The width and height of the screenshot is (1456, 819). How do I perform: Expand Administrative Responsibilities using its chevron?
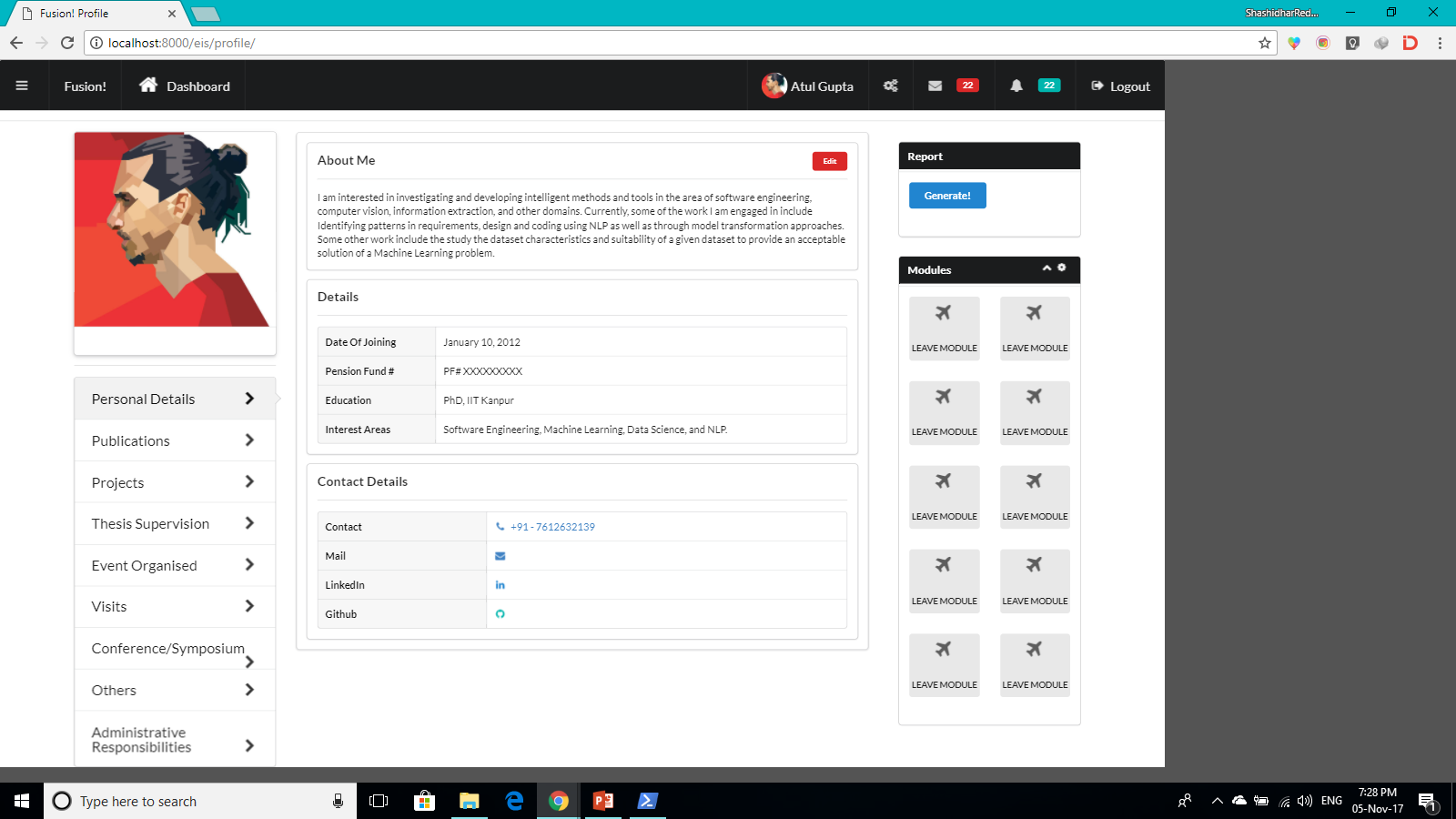tap(249, 745)
